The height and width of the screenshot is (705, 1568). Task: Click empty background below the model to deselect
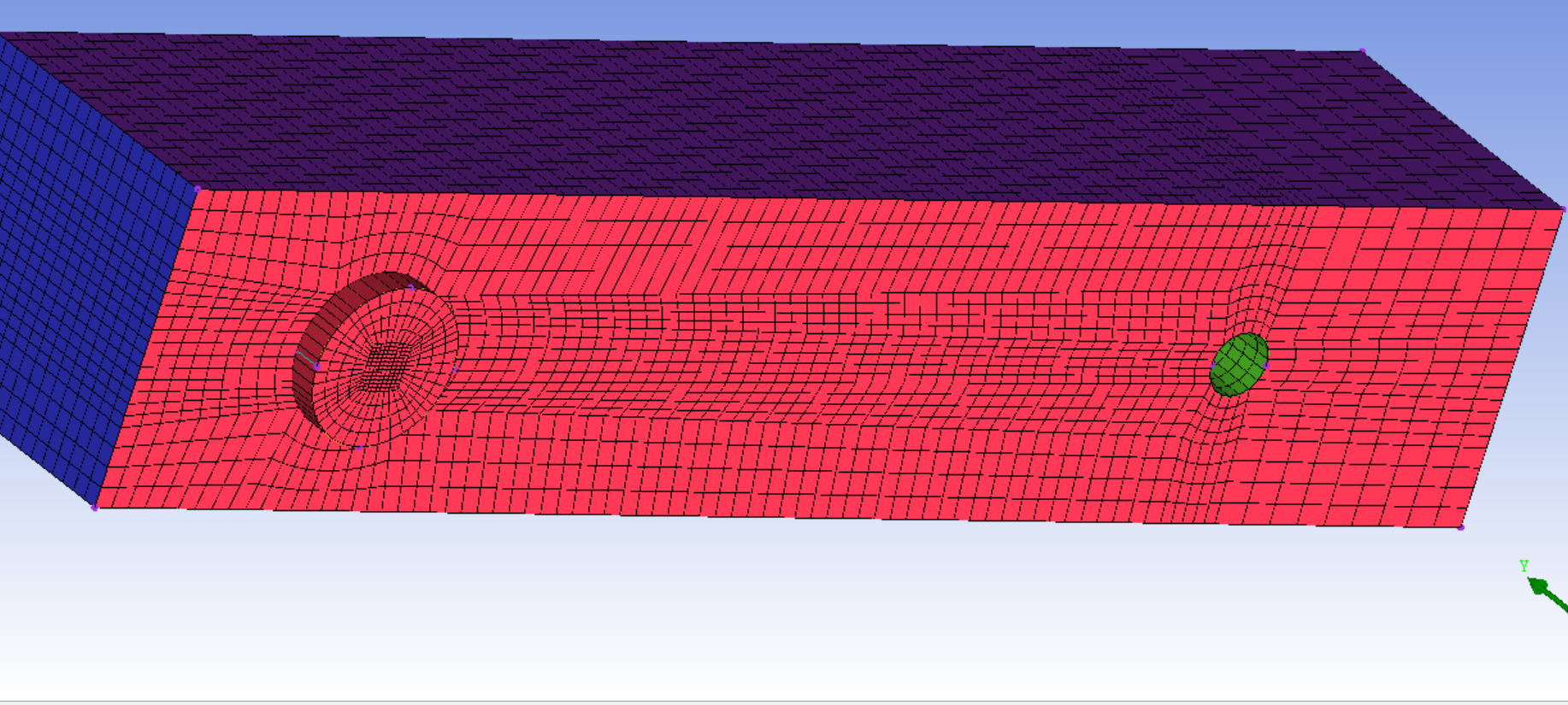pyautogui.click(x=769, y=615)
